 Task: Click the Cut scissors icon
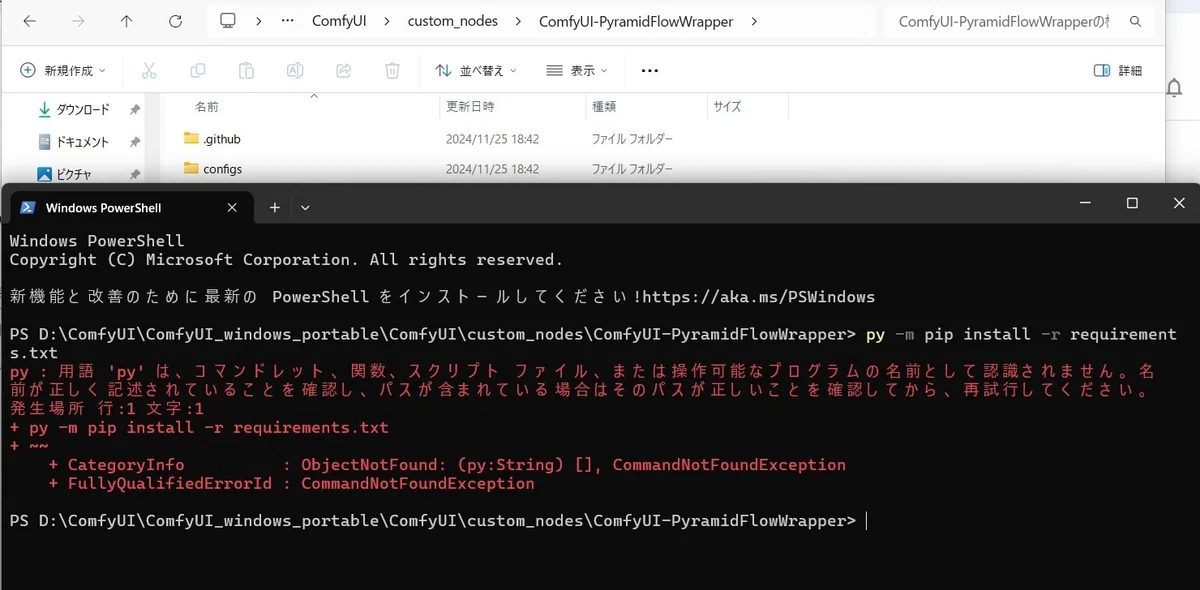point(149,70)
